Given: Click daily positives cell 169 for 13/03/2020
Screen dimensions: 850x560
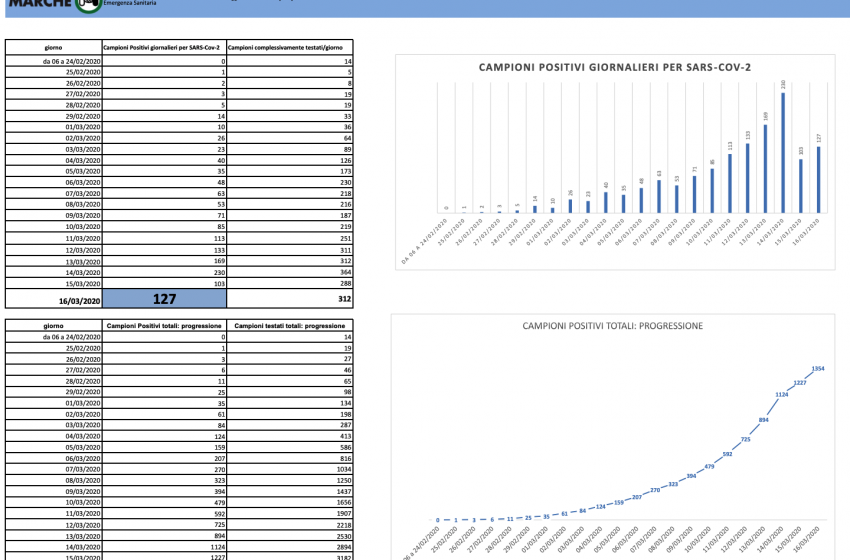Looking at the screenshot, I should pos(164,261).
